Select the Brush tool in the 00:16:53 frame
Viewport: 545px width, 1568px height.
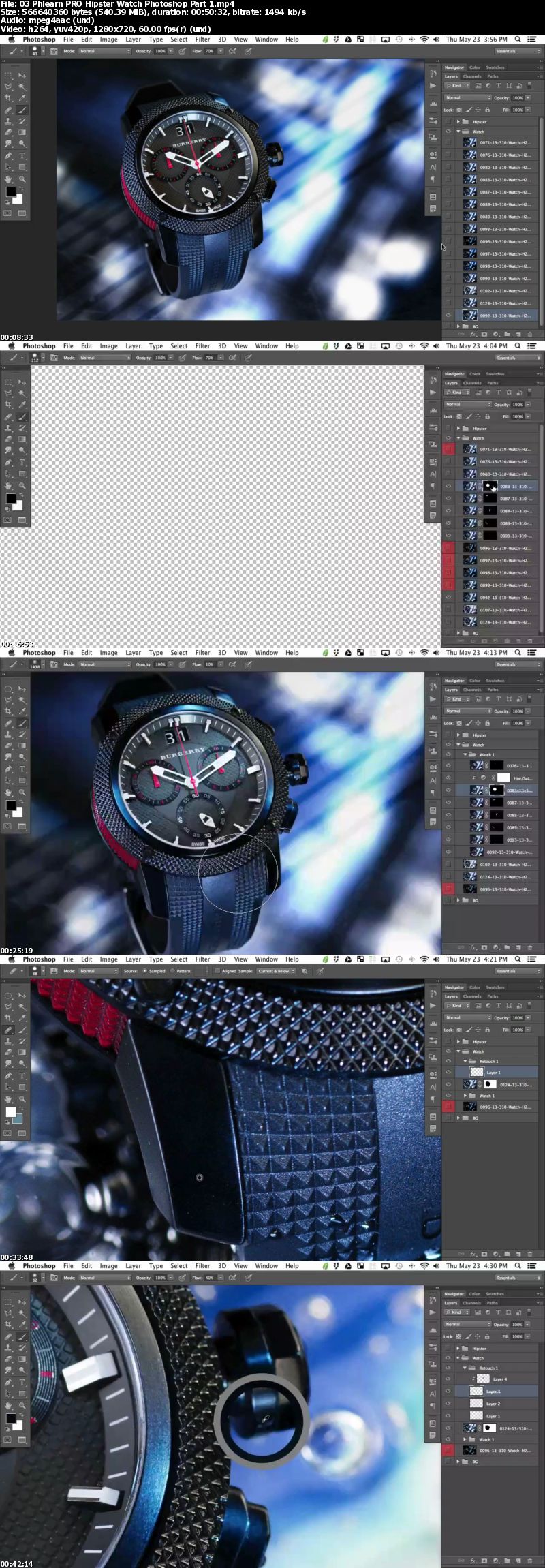pos(22,416)
